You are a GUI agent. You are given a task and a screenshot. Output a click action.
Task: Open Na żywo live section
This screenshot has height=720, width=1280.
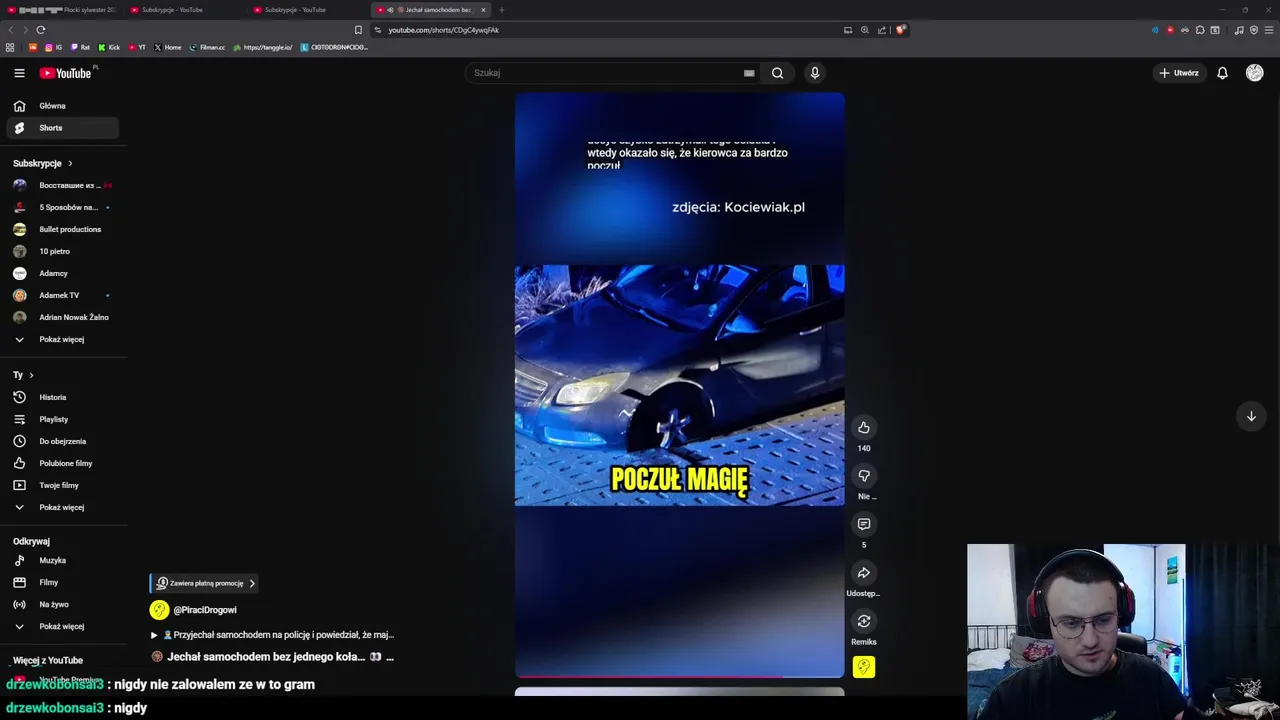(x=63, y=604)
